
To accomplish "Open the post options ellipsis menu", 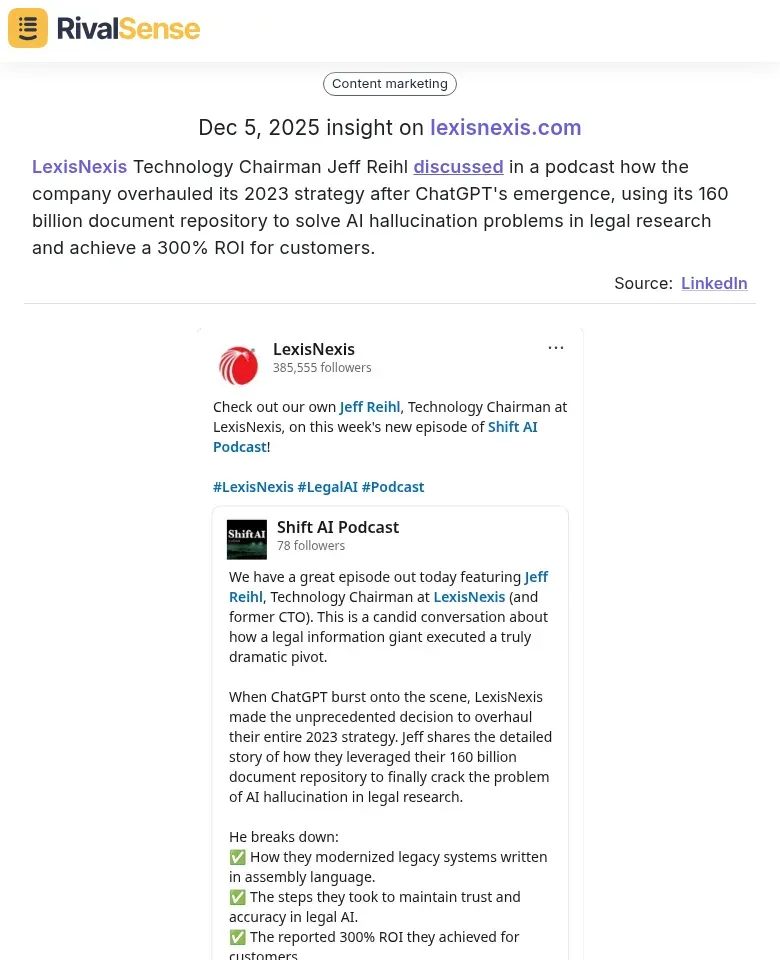I will coord(556,347).
